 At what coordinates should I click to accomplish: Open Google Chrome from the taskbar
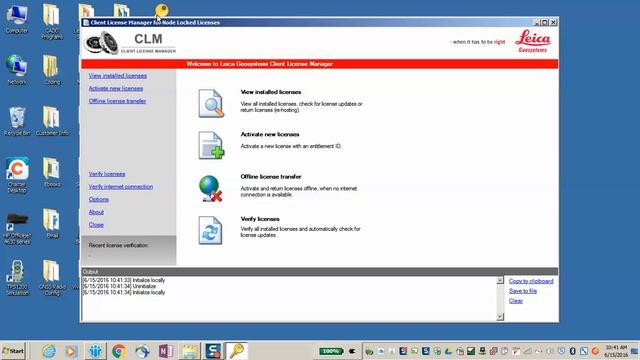point(119,351)
